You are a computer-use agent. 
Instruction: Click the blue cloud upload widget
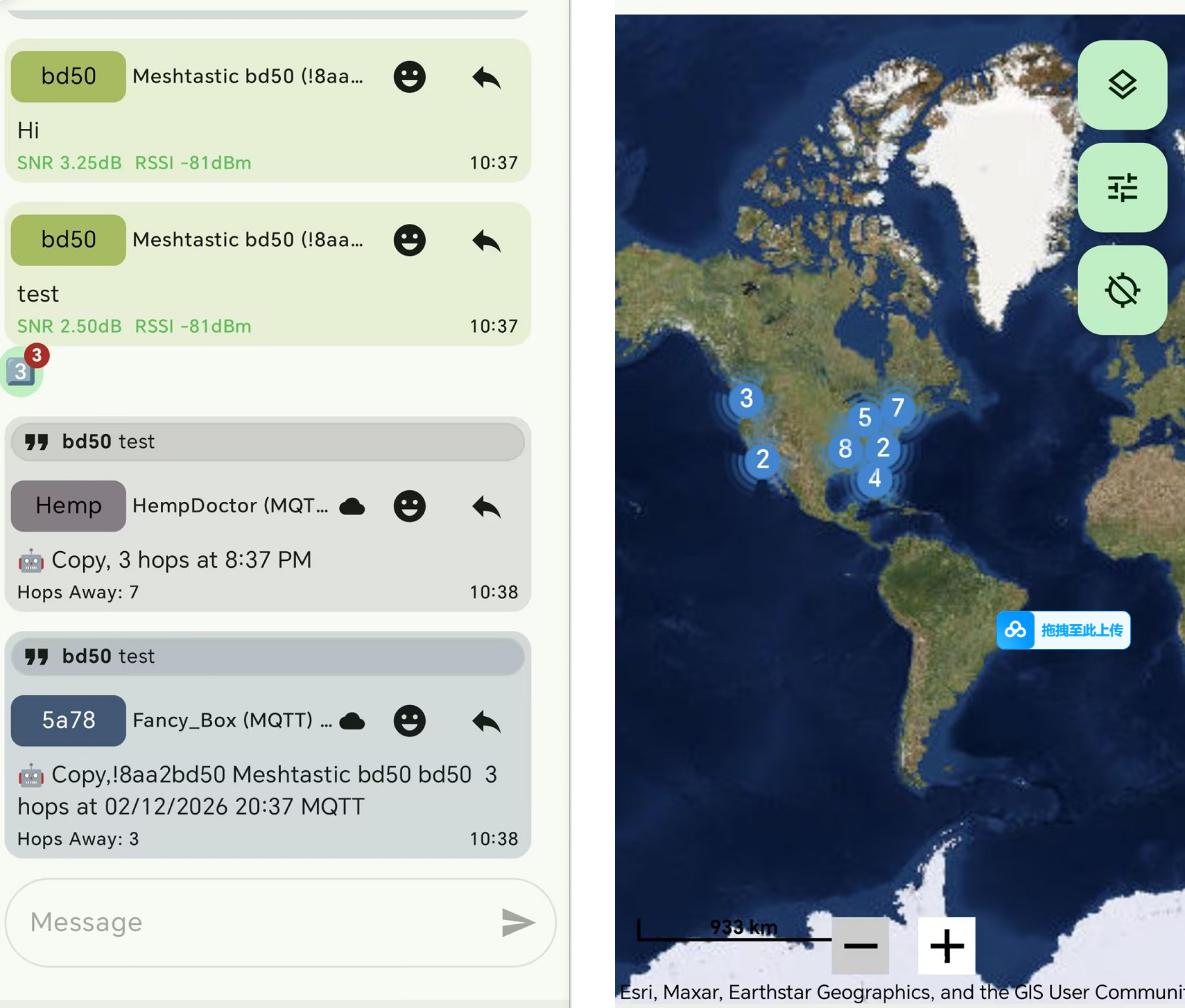(x=1063, y=630)
